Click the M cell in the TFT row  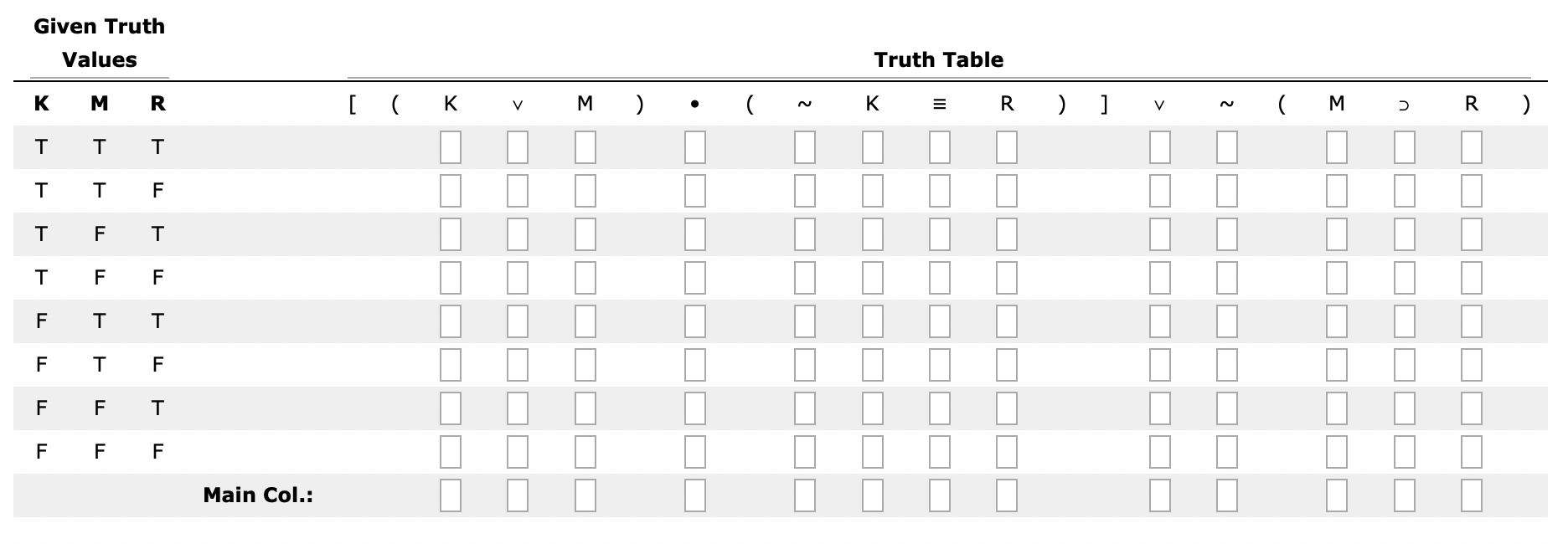pyautogui.click(x=585, y=234)
